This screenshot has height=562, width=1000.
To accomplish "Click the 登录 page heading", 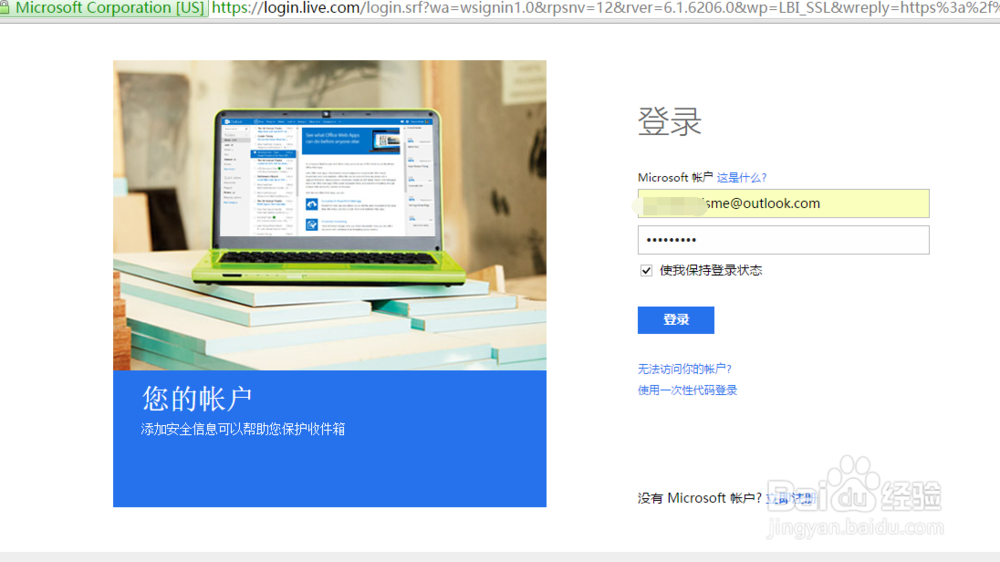I will (x=670, y=121).
